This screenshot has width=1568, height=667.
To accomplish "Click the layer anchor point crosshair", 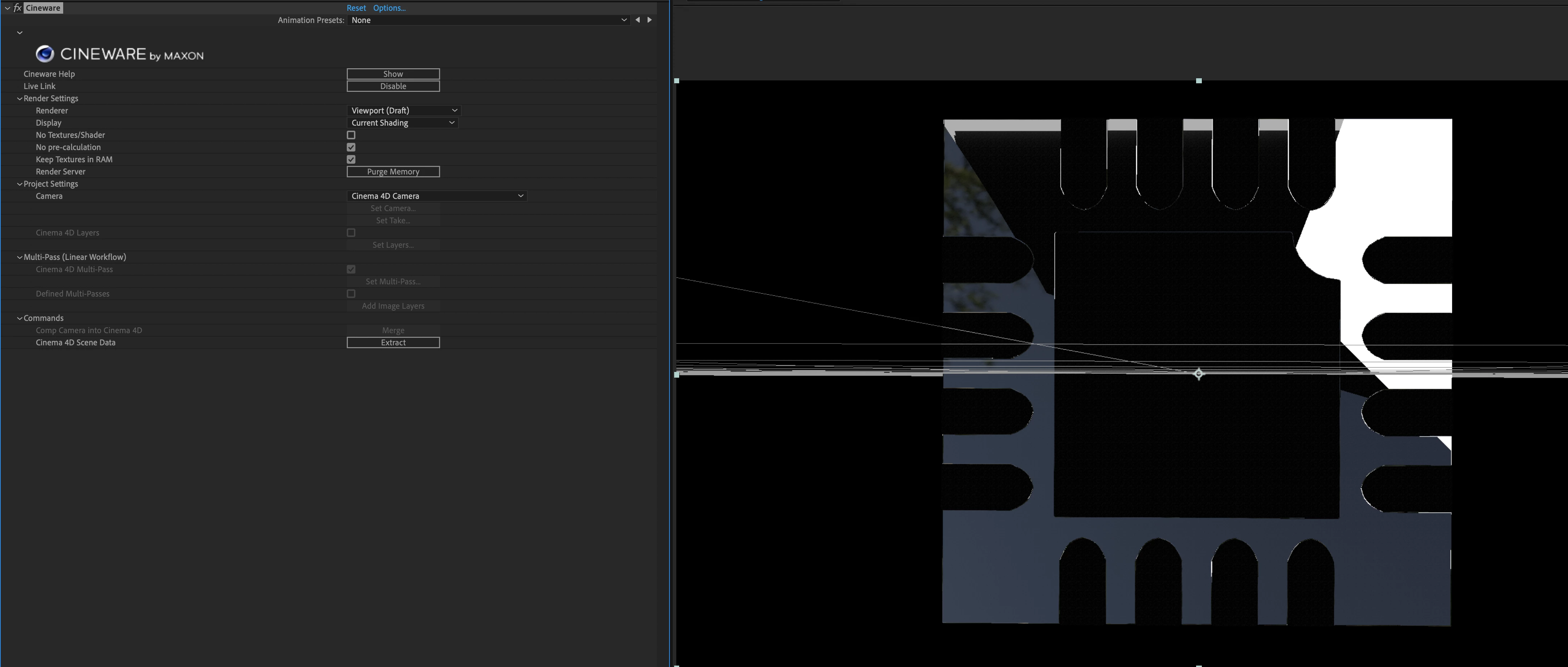I will [1198, 374].
